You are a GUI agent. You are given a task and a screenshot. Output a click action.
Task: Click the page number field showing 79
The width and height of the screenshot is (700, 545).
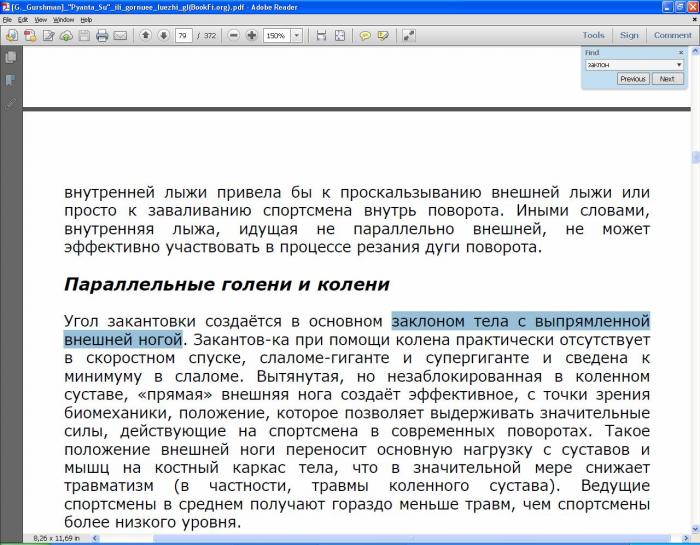tap(183, 35)
